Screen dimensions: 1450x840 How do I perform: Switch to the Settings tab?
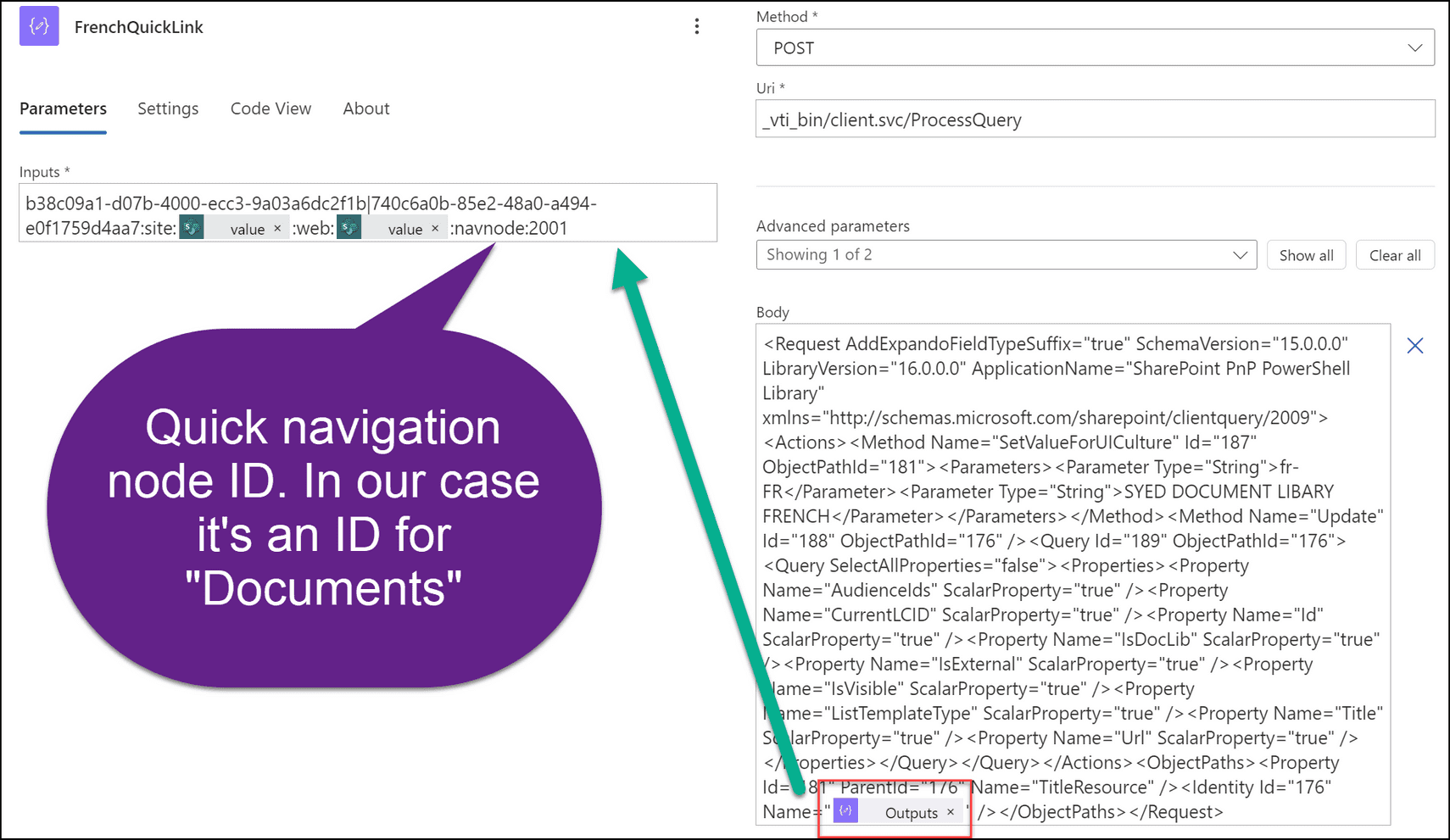[x=167, y=108]
